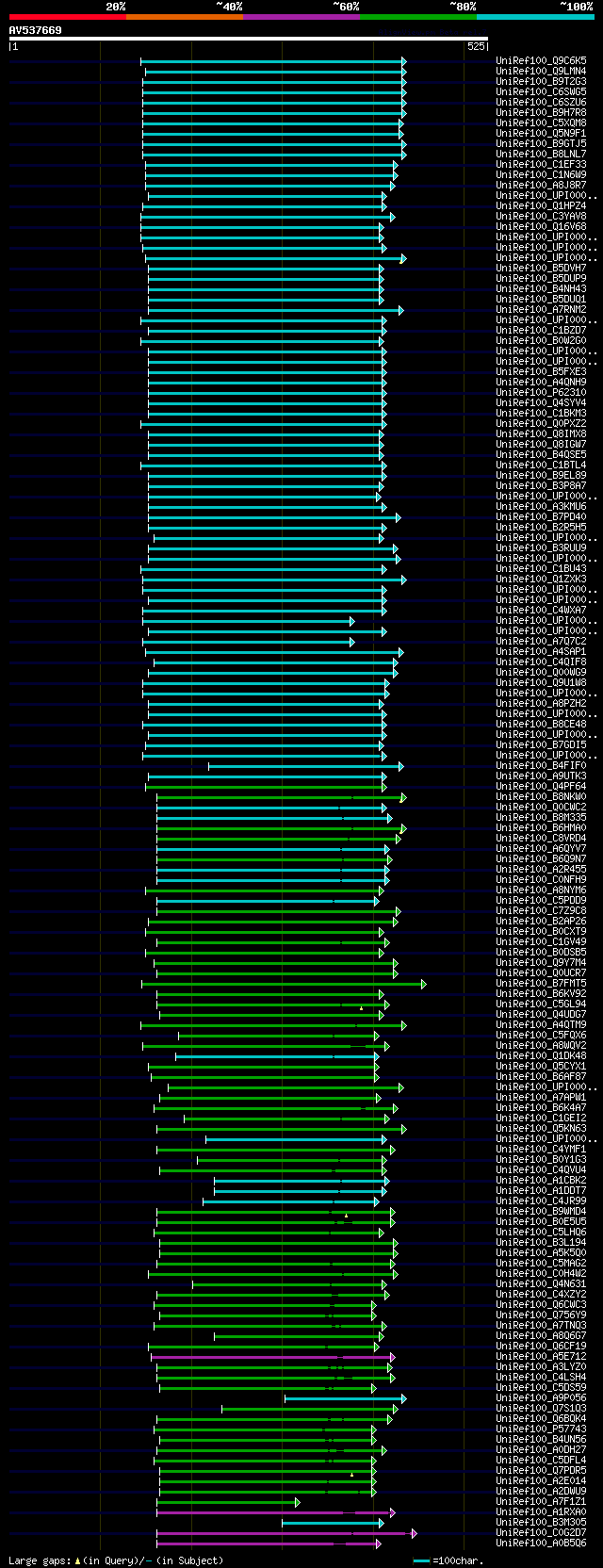The width and height of the screenshot is (603, 1568).
Task: Click the short cyan bar for UniRef100_A9P056
Action: pos(346,1398)
